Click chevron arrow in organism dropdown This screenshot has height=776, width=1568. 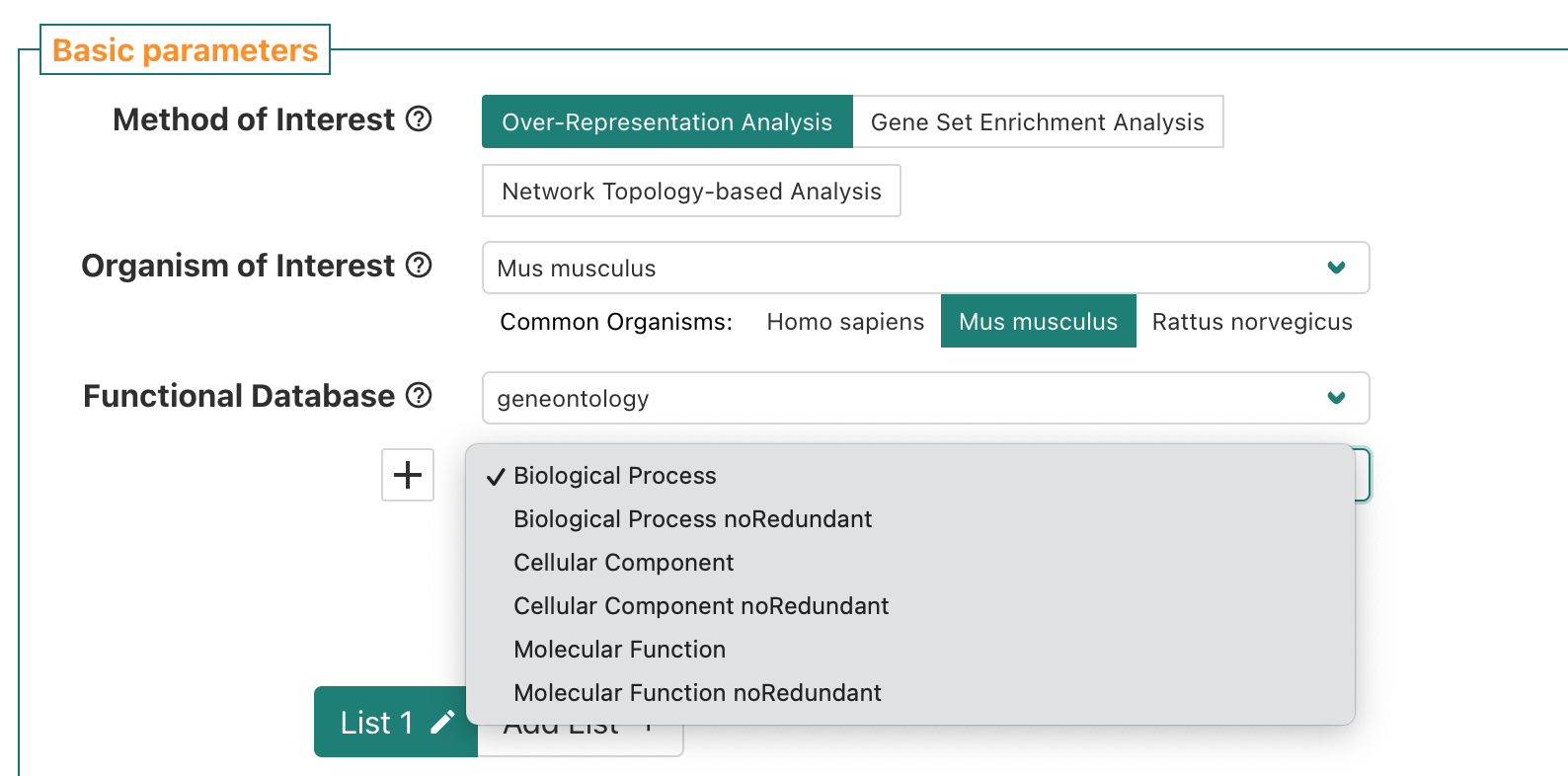tap(1336, 268)
